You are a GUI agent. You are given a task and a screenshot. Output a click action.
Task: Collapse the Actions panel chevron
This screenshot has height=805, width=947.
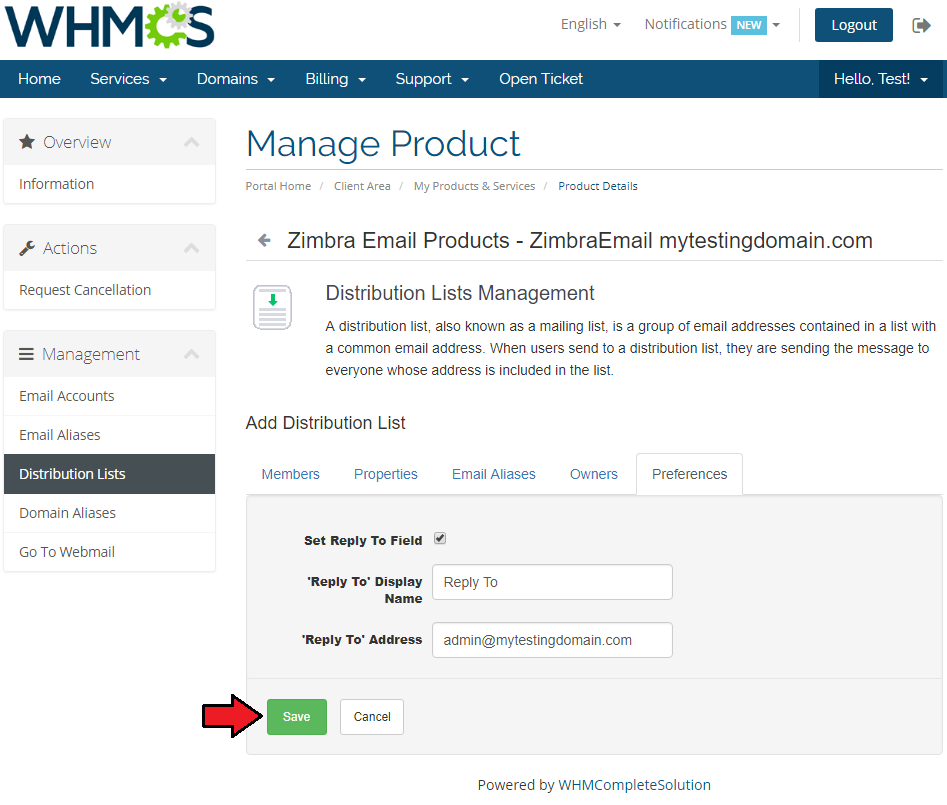pyautogui.click(x=191, y=248)
